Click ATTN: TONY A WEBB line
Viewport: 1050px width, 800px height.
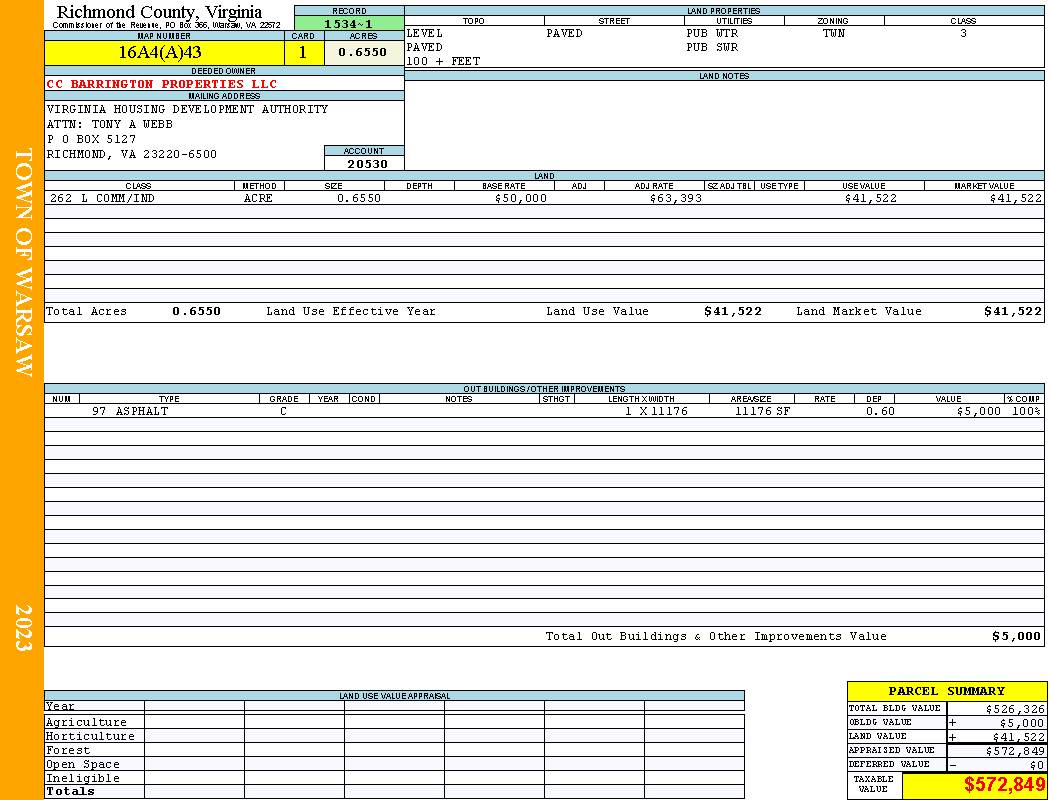point(110,125)
